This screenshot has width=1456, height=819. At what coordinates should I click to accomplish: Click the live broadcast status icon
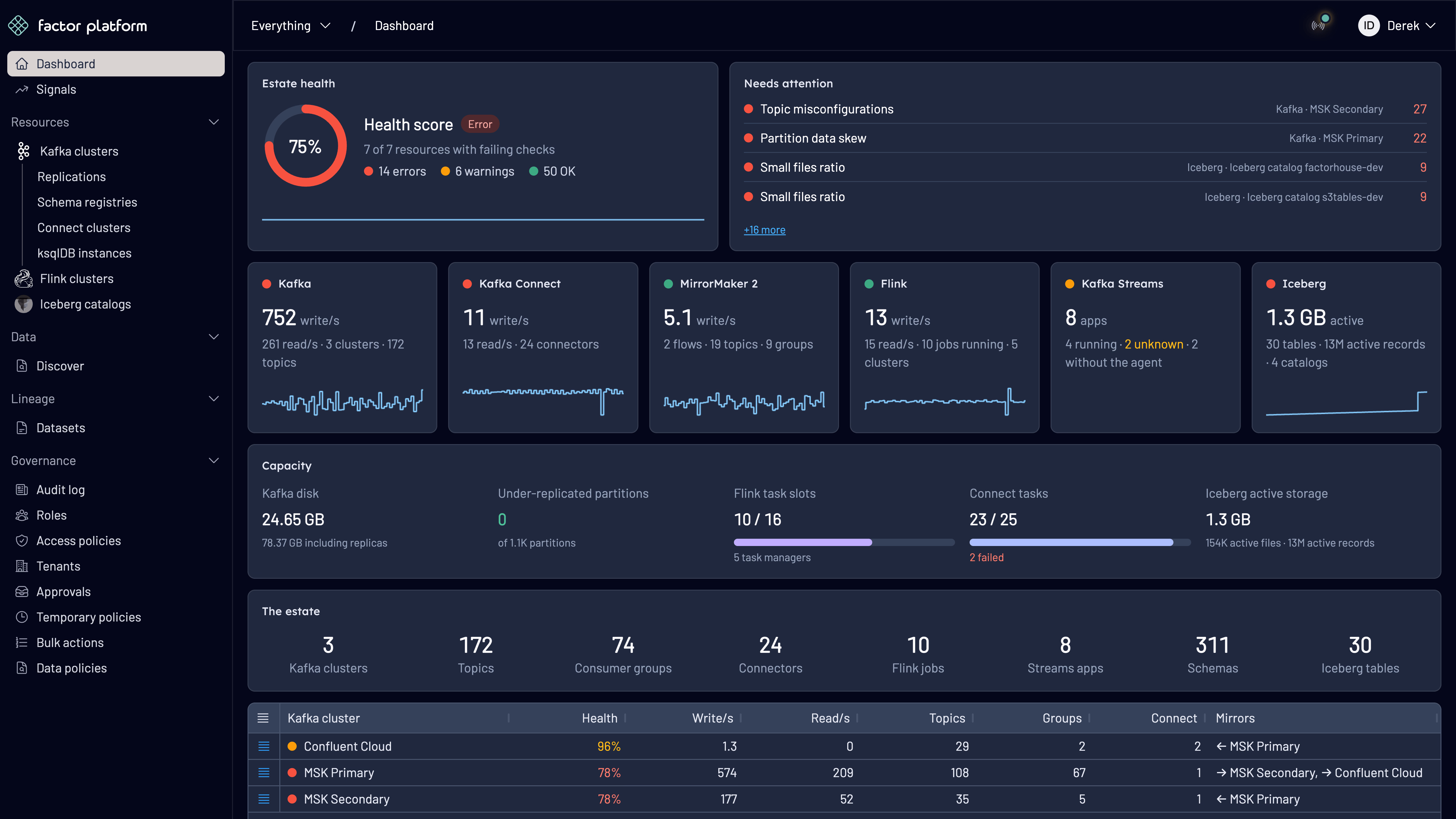[1319, 25]
